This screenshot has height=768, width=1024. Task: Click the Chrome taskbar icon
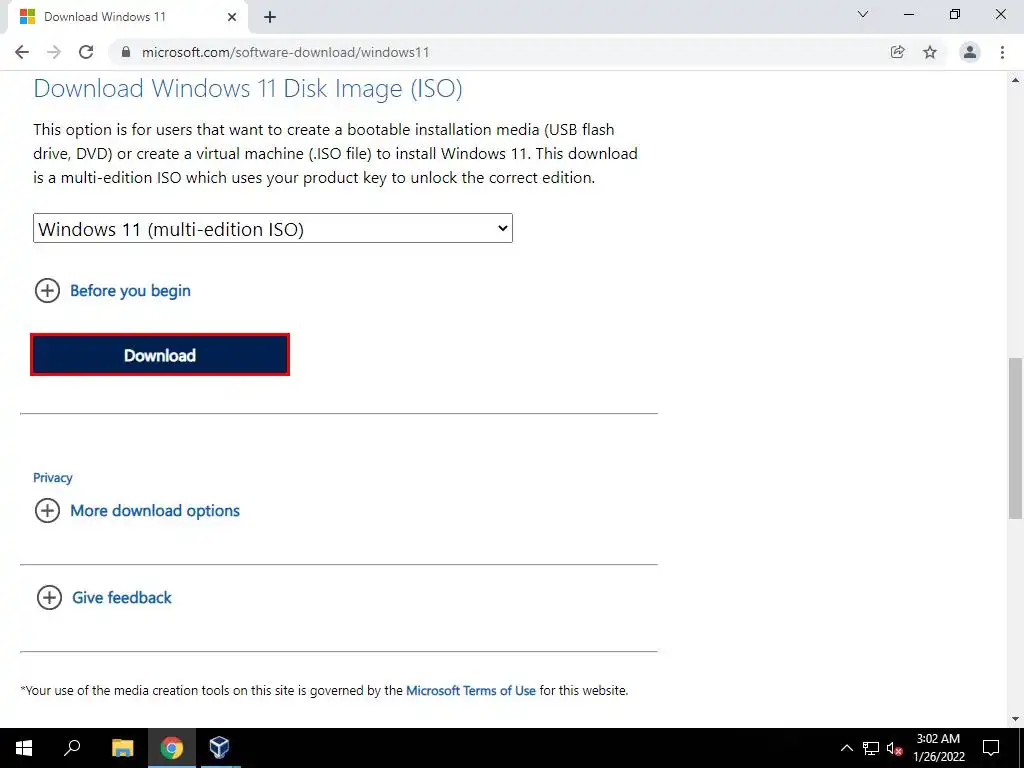click(x=171, y=748)
